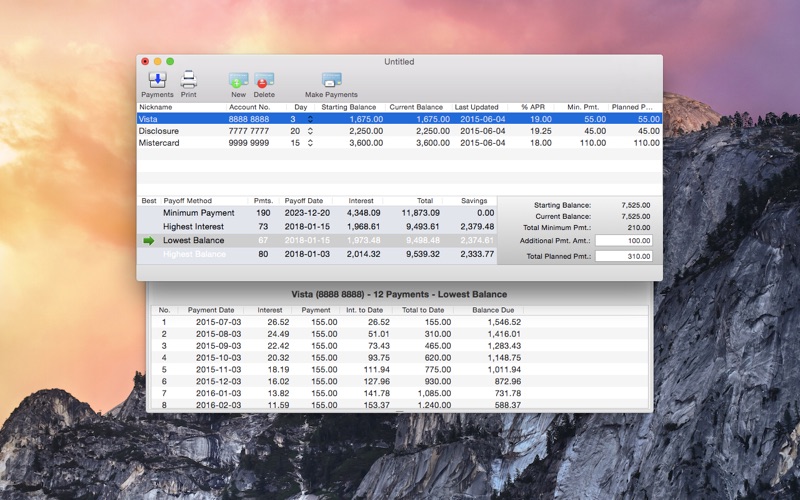This screenshot has width=800, height=500.
Task: Click the Additional Pmt. Amt. input field
Action: pos(623,241)
